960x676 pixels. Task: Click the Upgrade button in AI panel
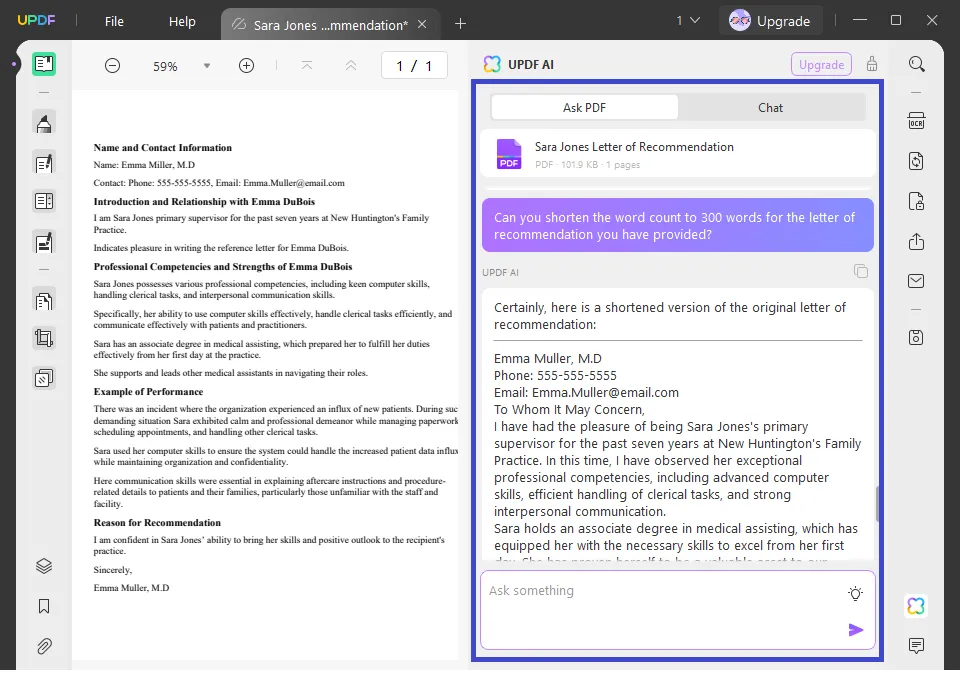(x=821, y=64)
